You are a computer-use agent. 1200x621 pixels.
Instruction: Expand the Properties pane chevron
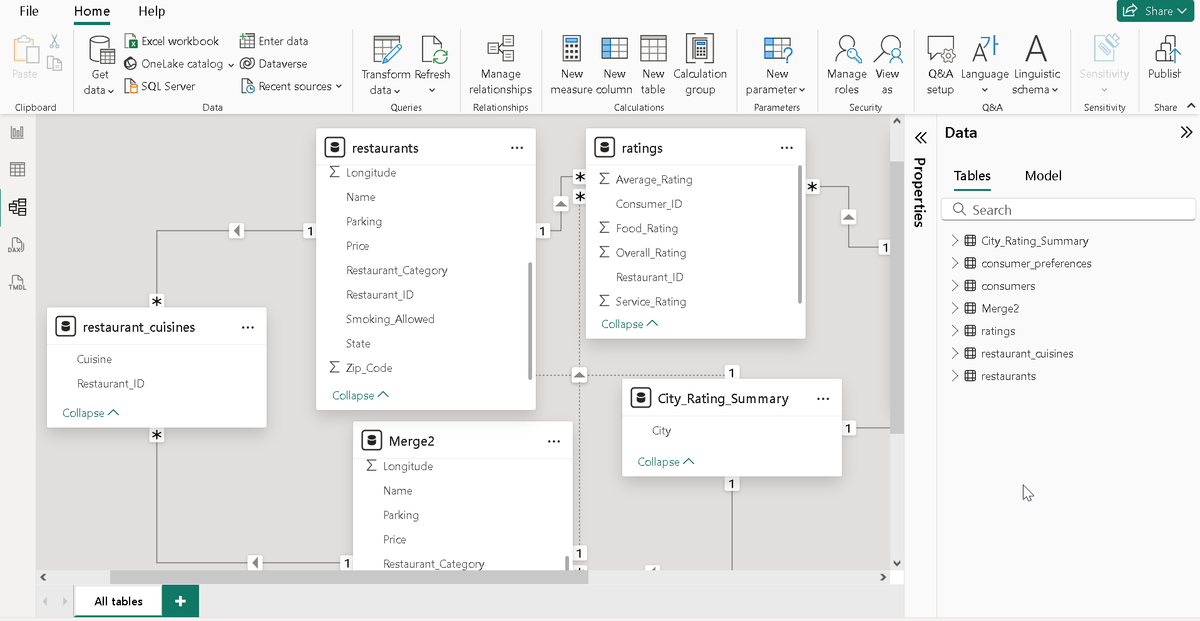click(x=921, y=137)
